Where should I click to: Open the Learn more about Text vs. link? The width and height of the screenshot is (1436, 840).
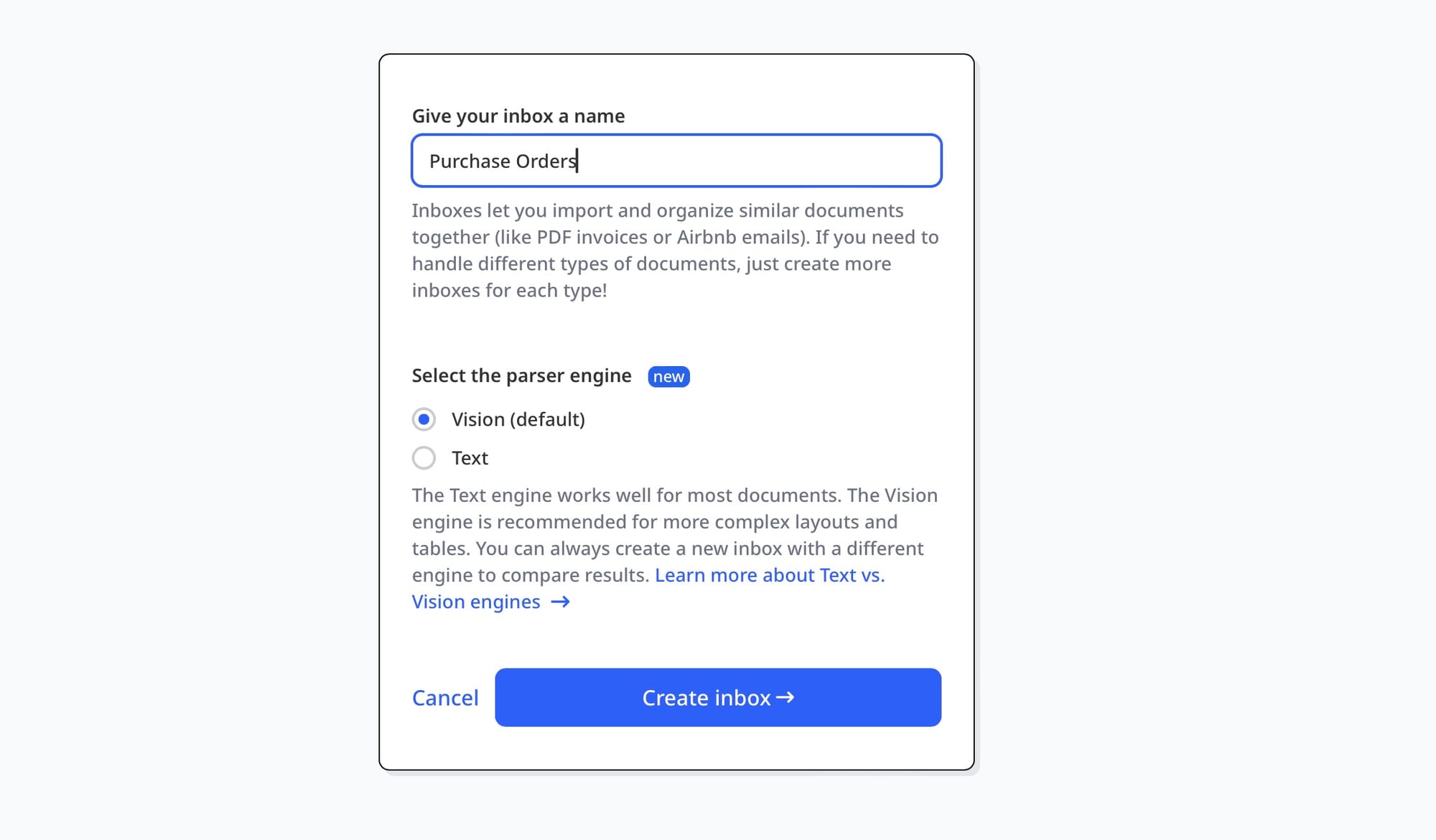[769, 575]
